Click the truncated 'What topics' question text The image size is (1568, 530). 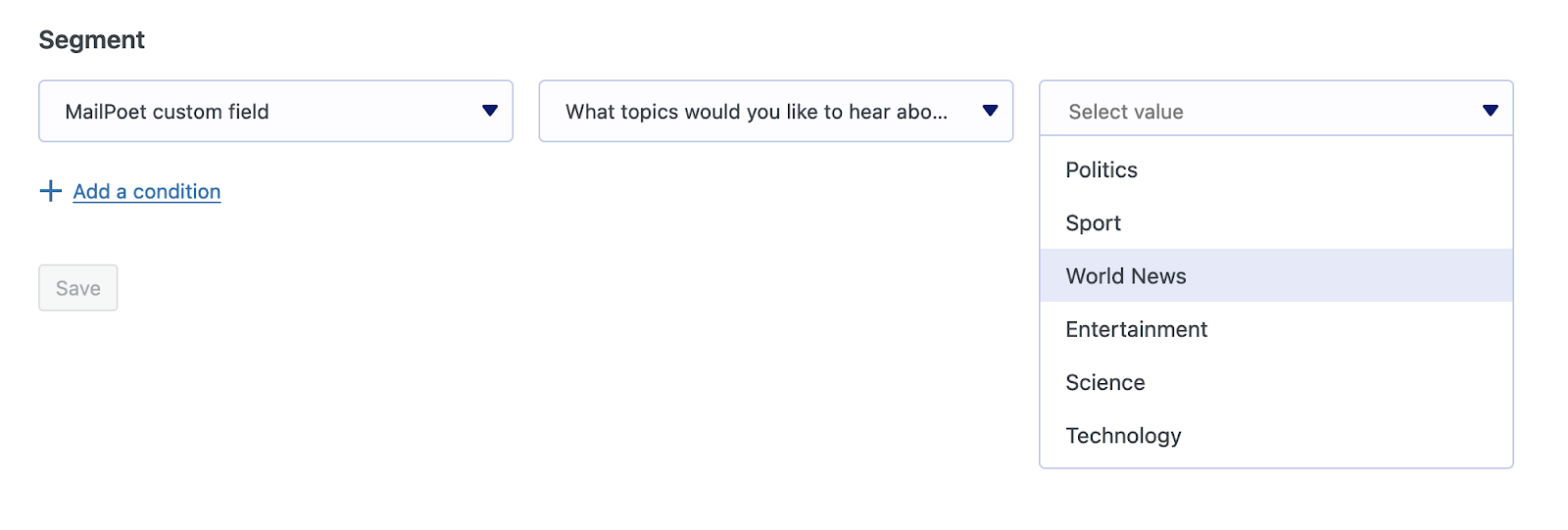coord(756,112)
